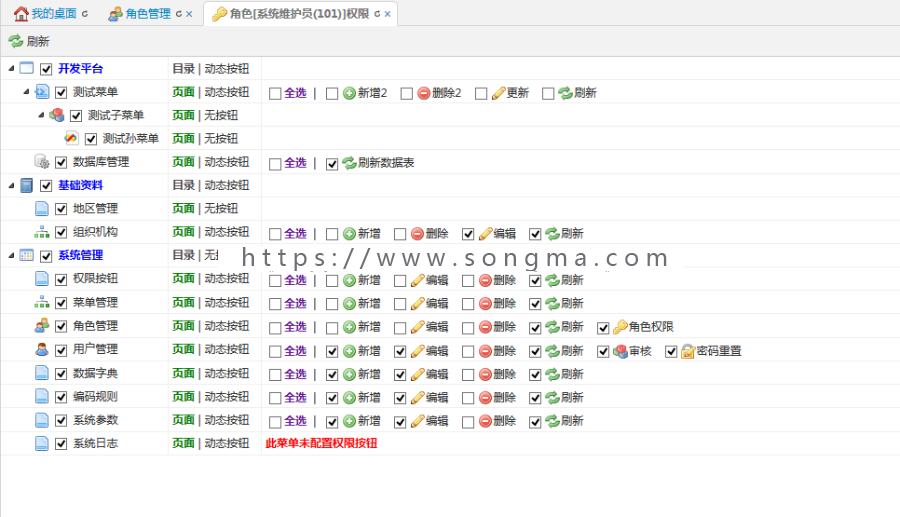The image size is (900, 517).
Task: Click the 密码重置 lock icon in 用户管理 row
Action: click(688, 351)
